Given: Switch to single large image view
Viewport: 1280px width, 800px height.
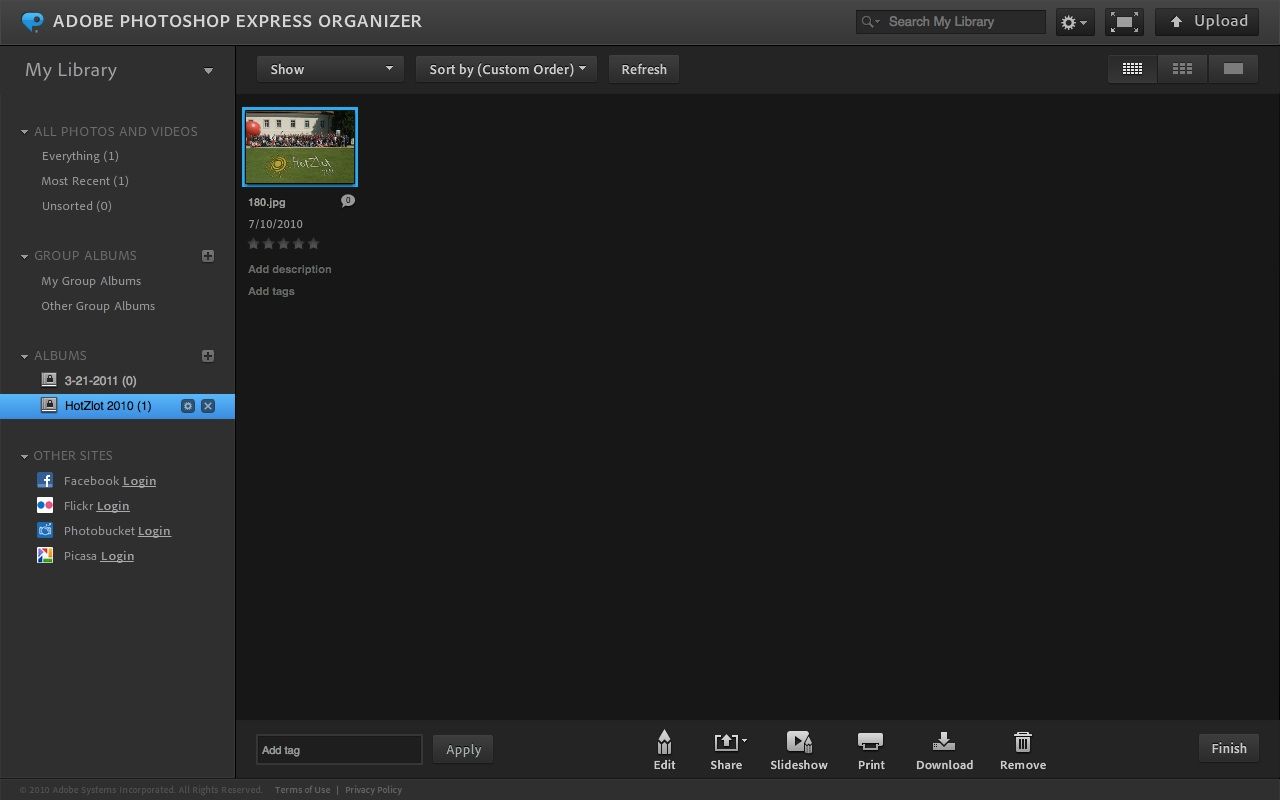Looking at the screenshot, I should click(1233, 69).
